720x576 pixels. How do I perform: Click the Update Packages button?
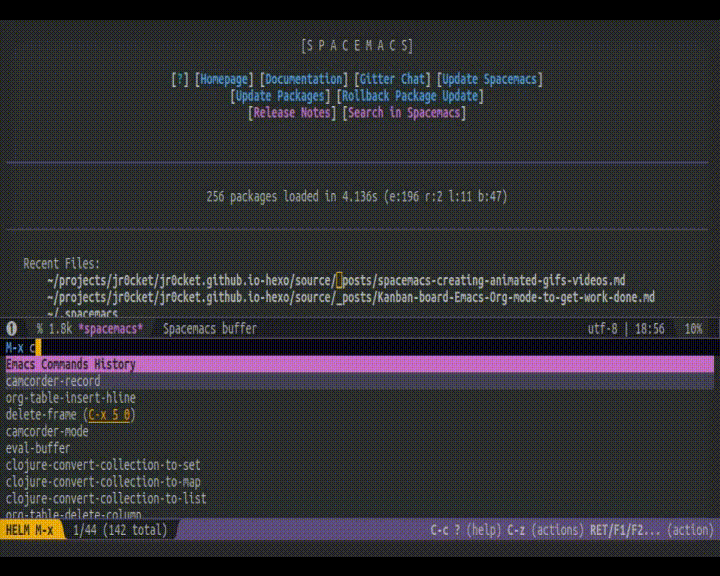click(280, 96)
